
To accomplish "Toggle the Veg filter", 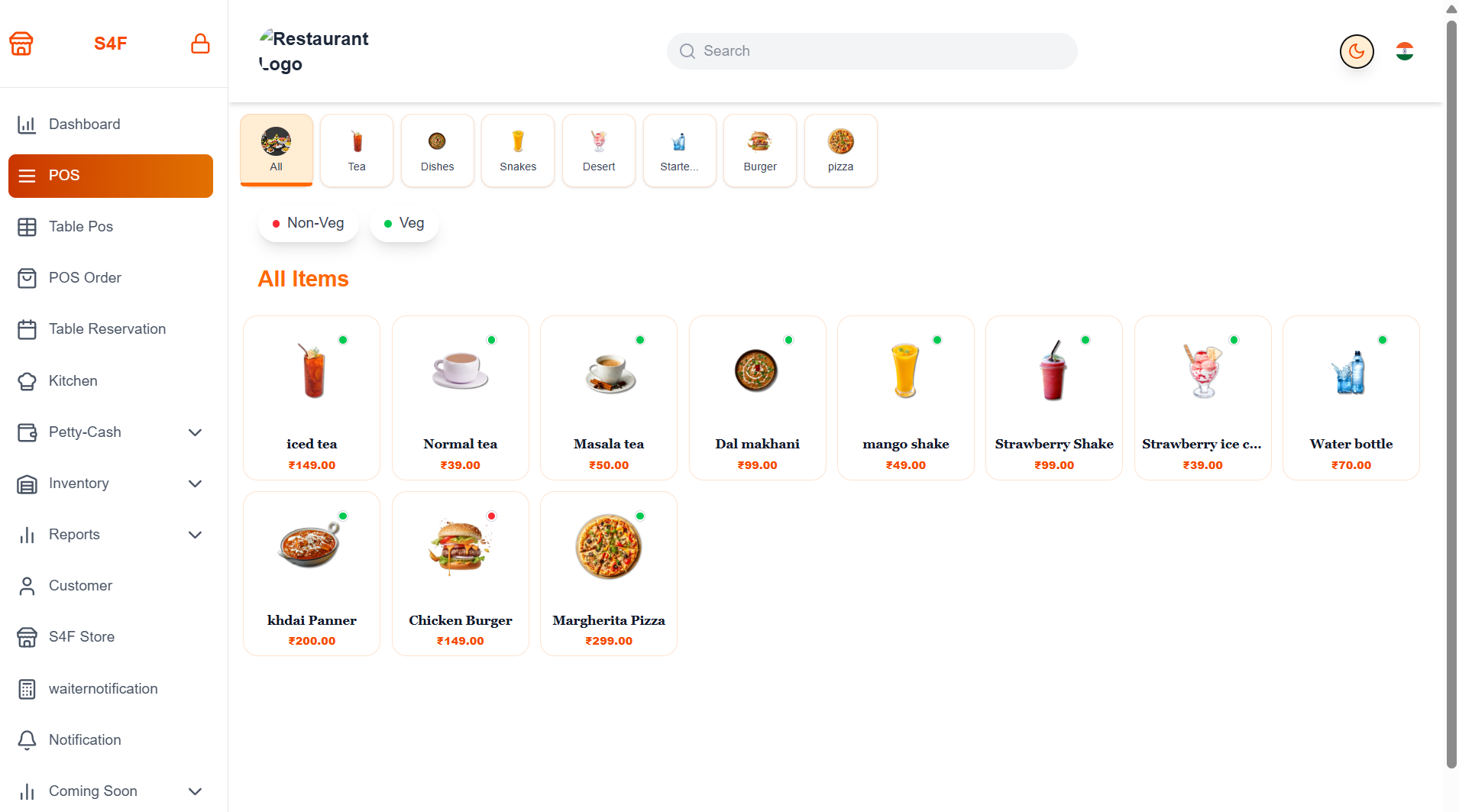I will pos(404,223).
